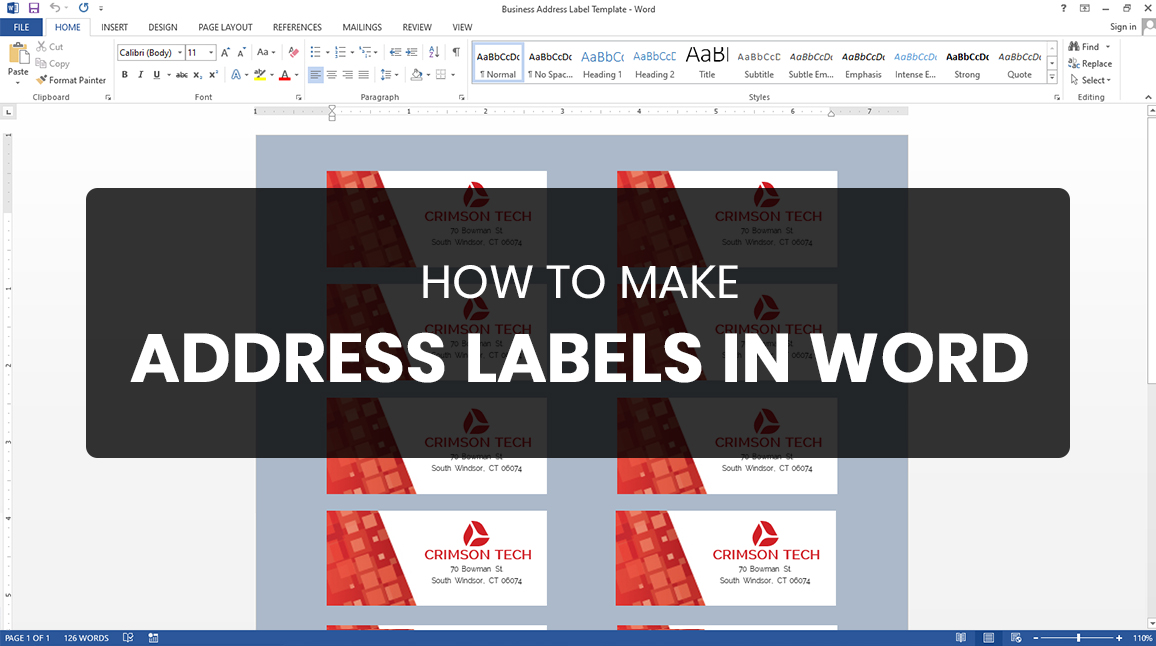
Task: Decrease paragraph indent
Action: click(x=395, y=52)
